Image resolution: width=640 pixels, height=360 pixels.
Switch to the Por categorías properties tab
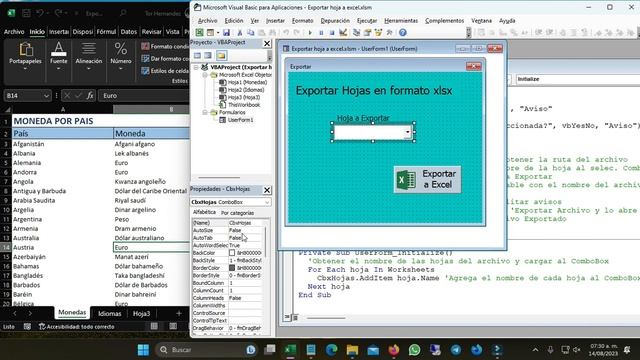pos(237,213)
